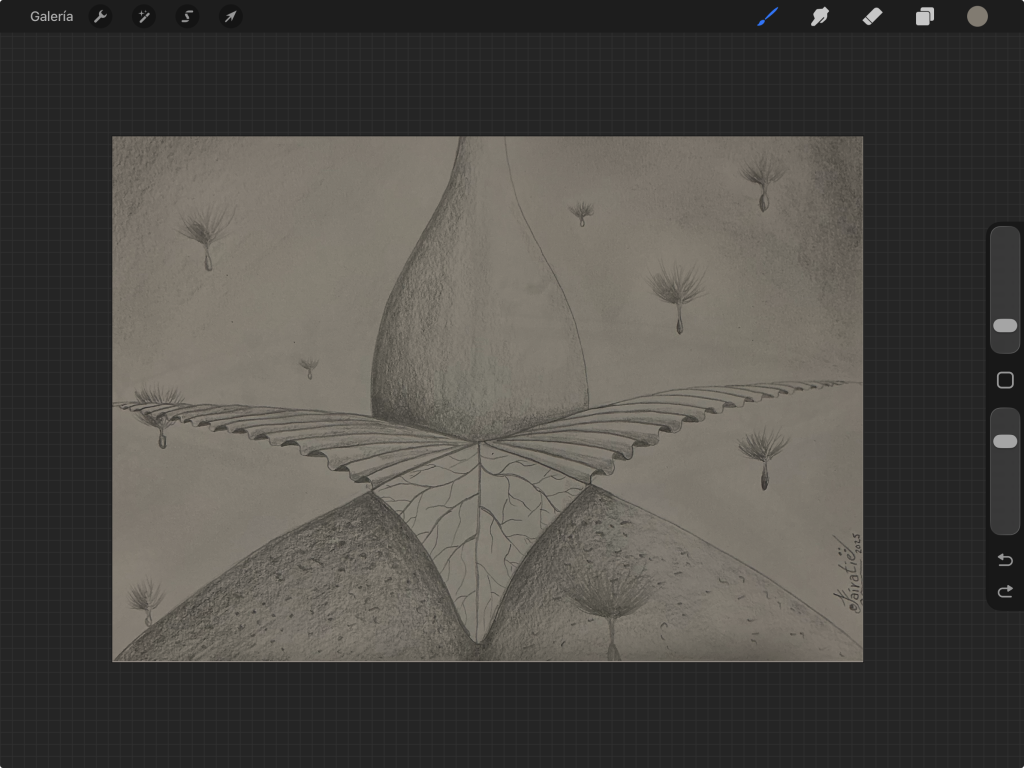
Task: Return to the Galería view
Action: (x=51, y=16)
